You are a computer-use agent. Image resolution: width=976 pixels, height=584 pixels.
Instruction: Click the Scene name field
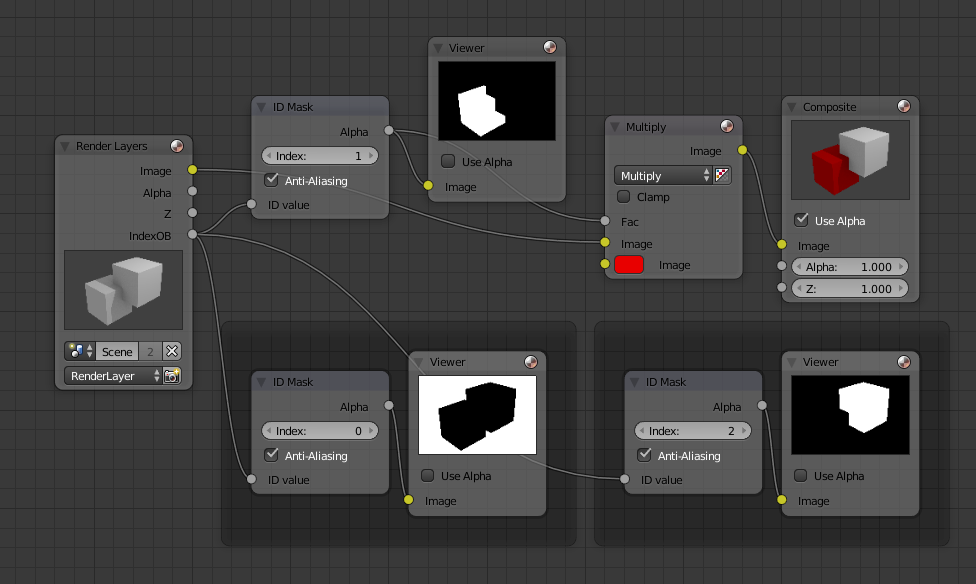[116, 351]
